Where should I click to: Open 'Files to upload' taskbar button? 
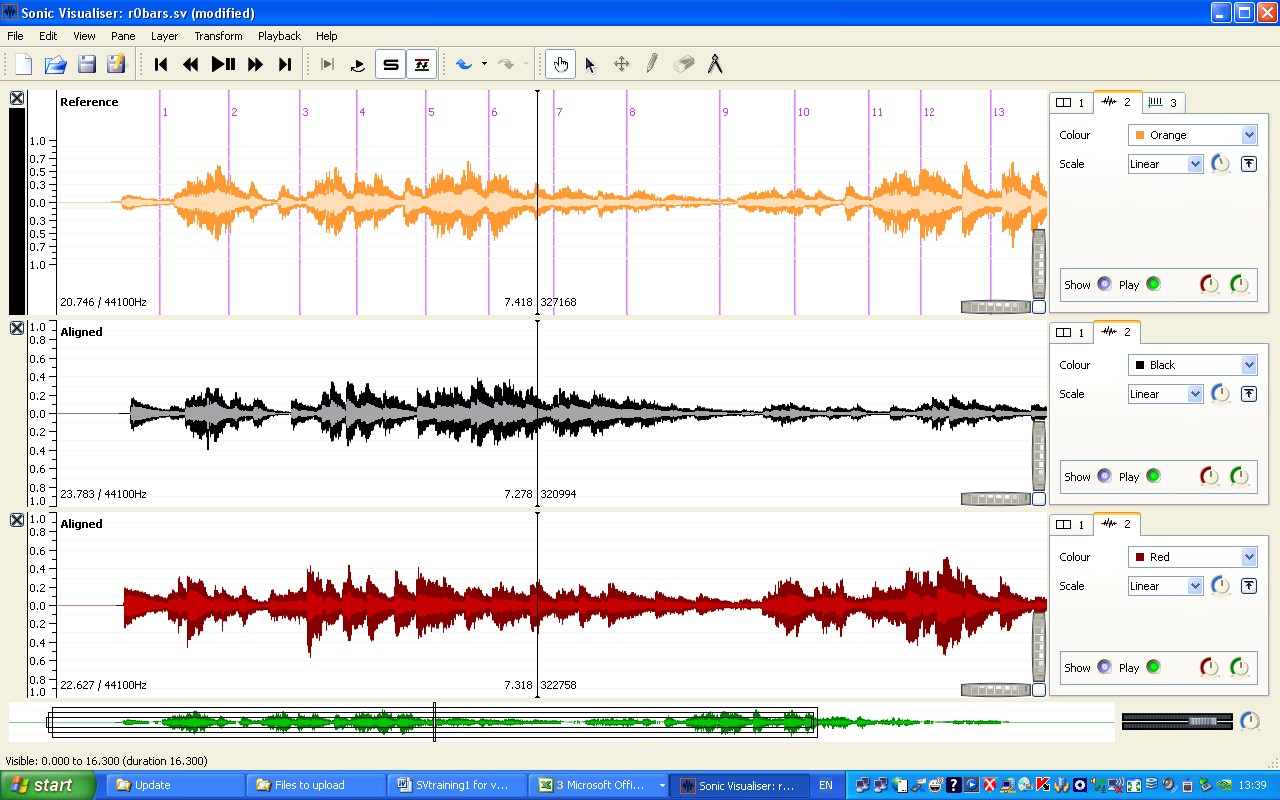click(315, 785)
